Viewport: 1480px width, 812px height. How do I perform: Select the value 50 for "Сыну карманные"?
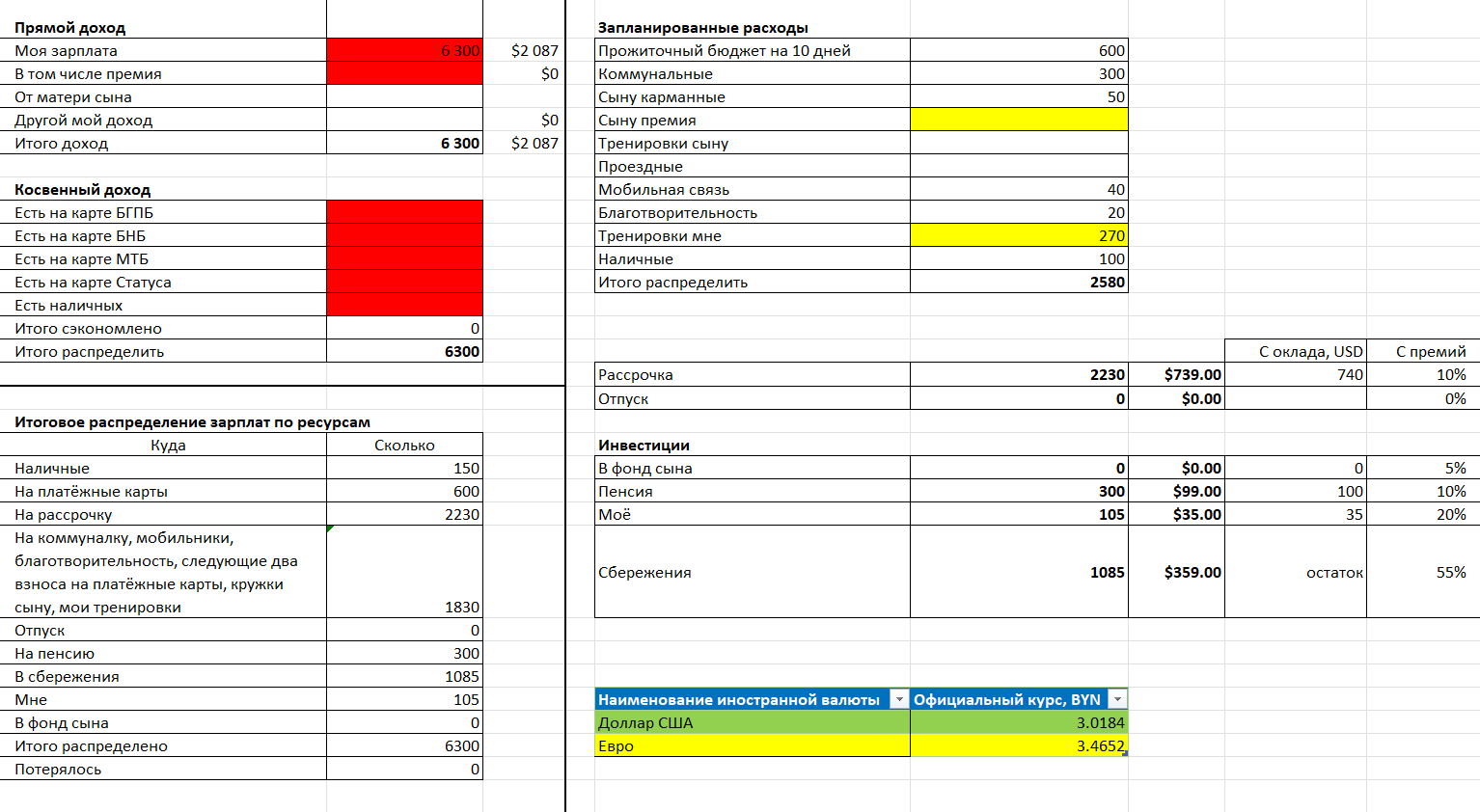click(x=1019, y=96)
